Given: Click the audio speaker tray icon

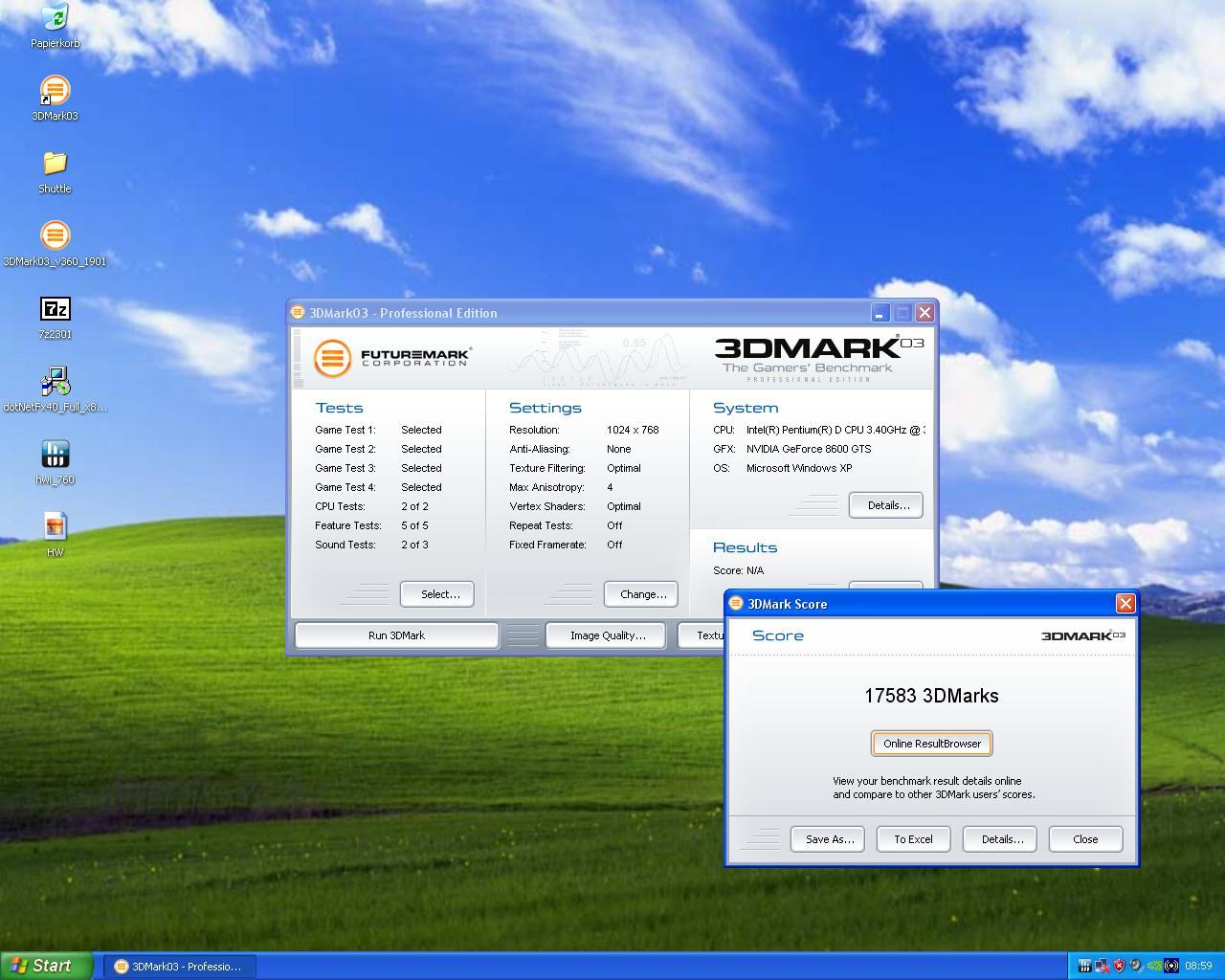Looking at the screenshot, I should coord(1136,966).
